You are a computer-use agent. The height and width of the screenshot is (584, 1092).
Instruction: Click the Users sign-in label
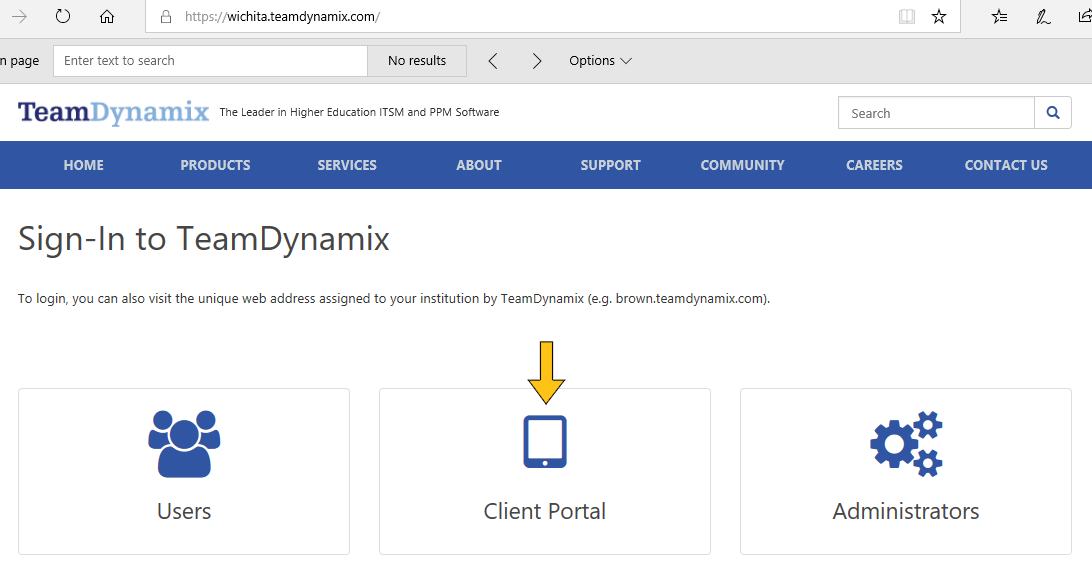(x=184, y=511)
